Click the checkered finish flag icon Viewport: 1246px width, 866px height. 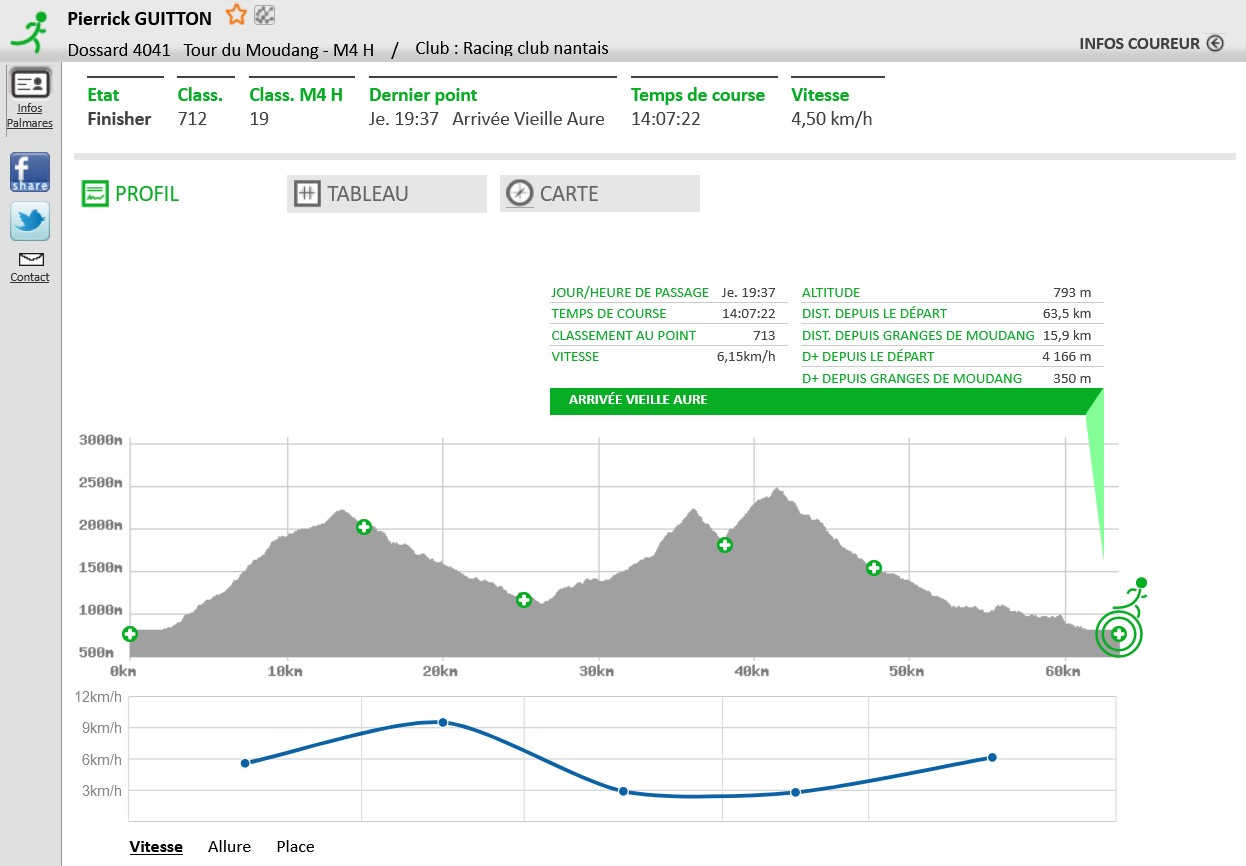pos(265,15)
